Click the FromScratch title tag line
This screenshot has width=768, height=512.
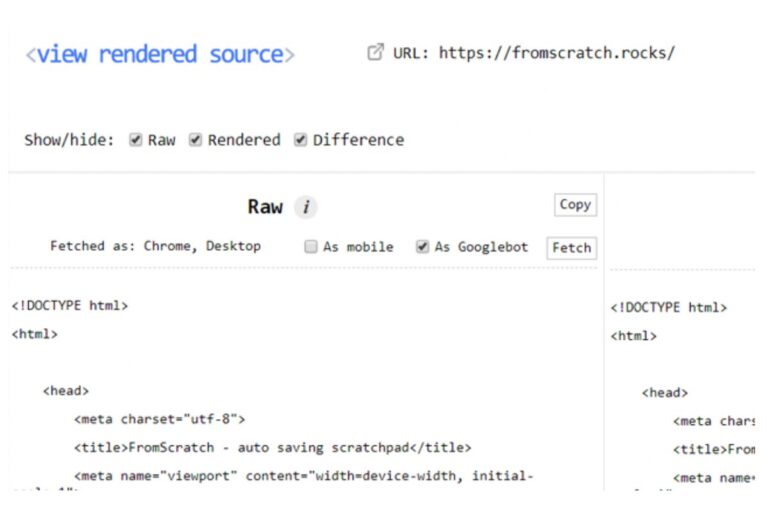tap(272, 447)
